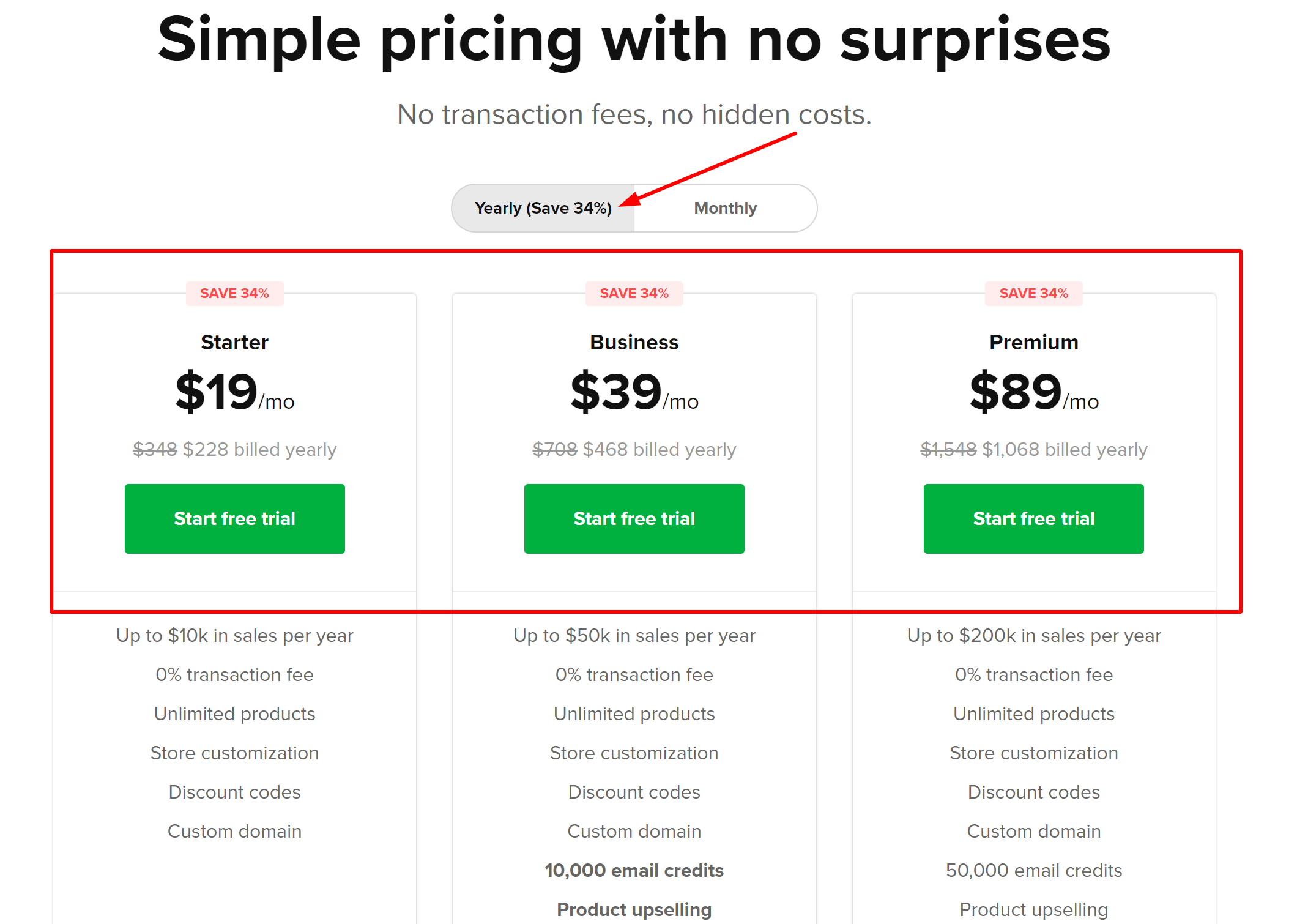Start free trial for the Starter plan
This screenshot has width=1297, height=924.
click(234, 518)
